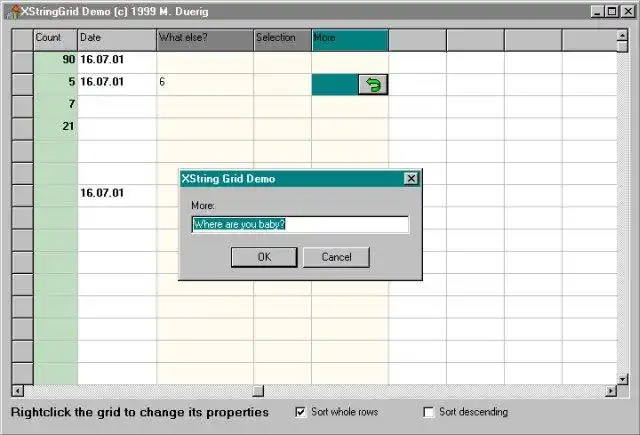Close the XString Grid Demo dialog

(x=411, y=178)
